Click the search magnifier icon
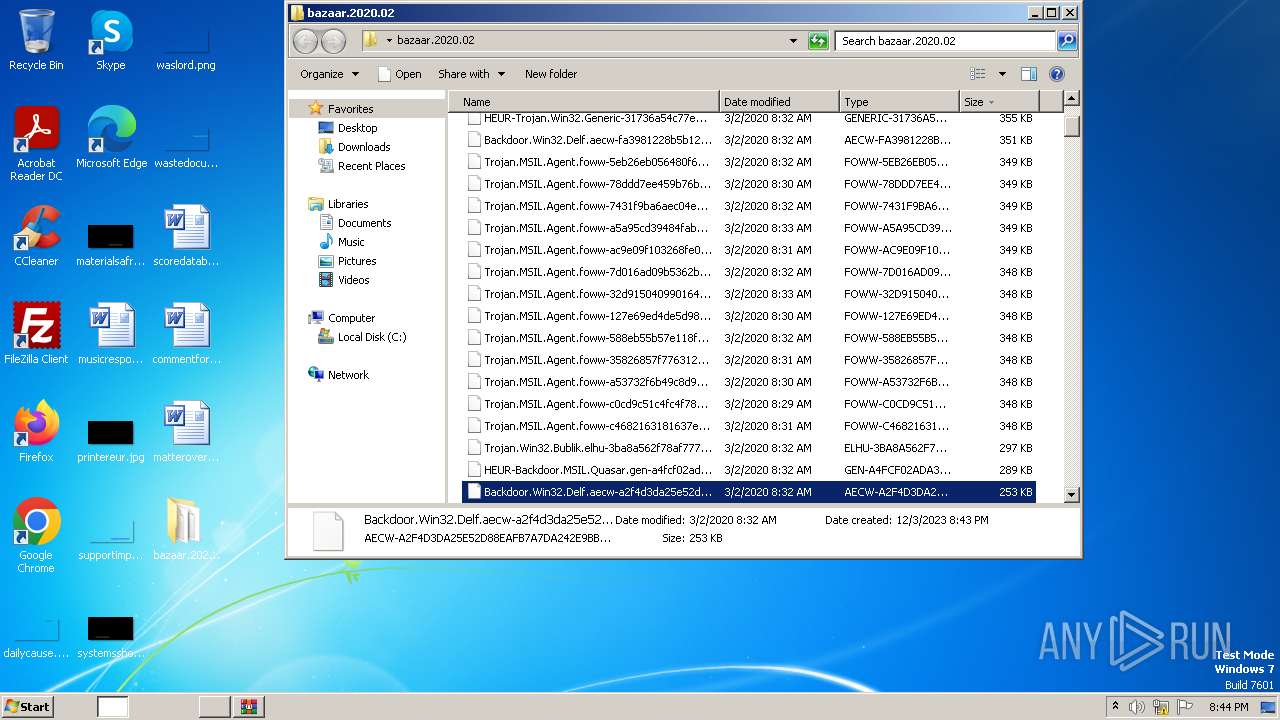 click(x=1067, y=41)
